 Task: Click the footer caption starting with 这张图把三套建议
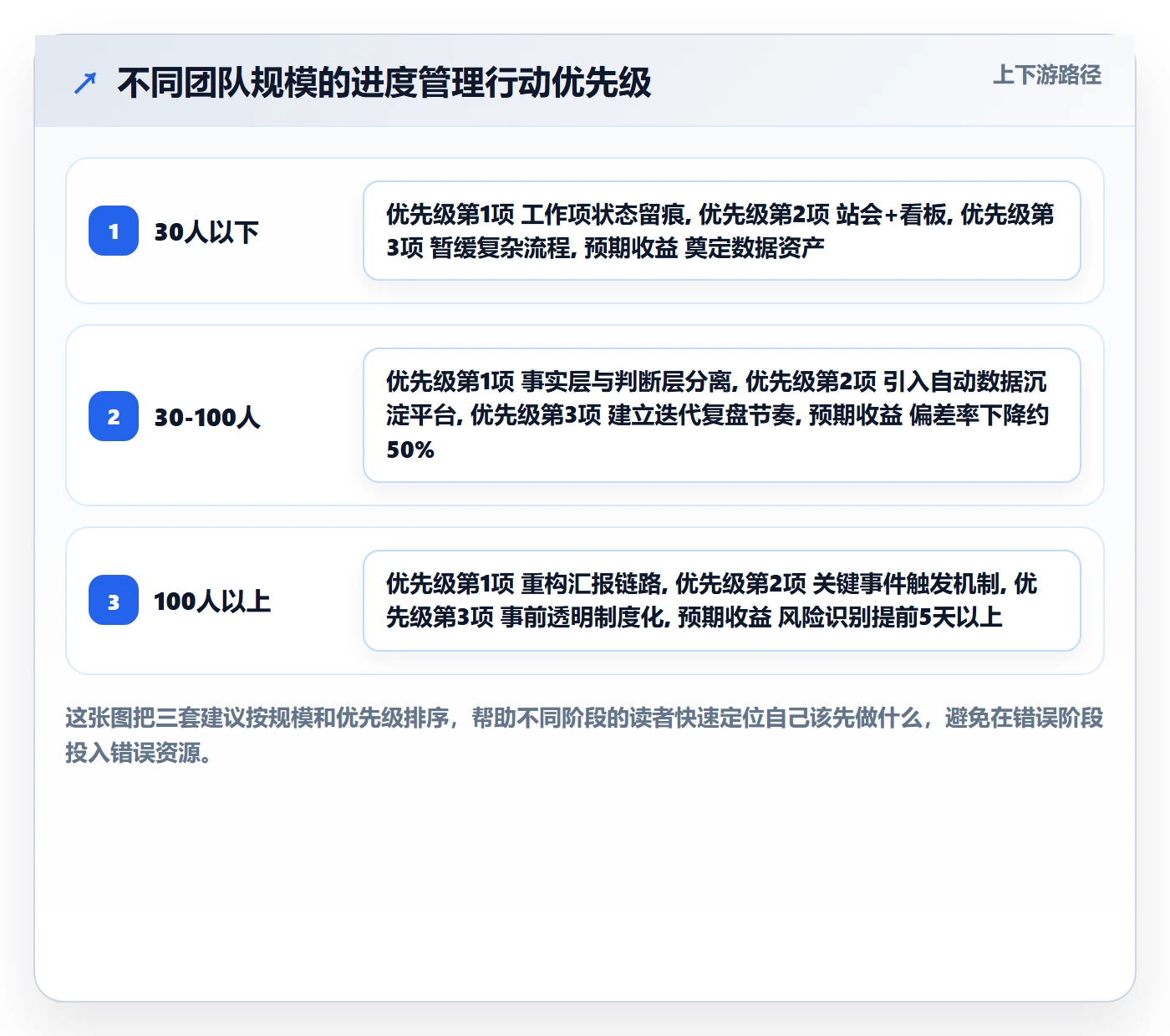tap(584, 735)
